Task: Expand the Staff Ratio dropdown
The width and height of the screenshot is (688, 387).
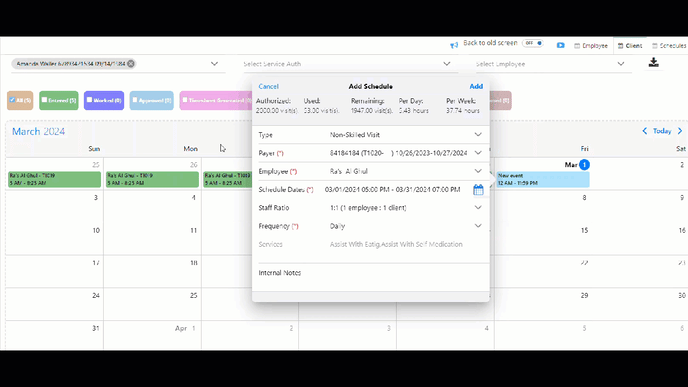Action: [478, 208]
